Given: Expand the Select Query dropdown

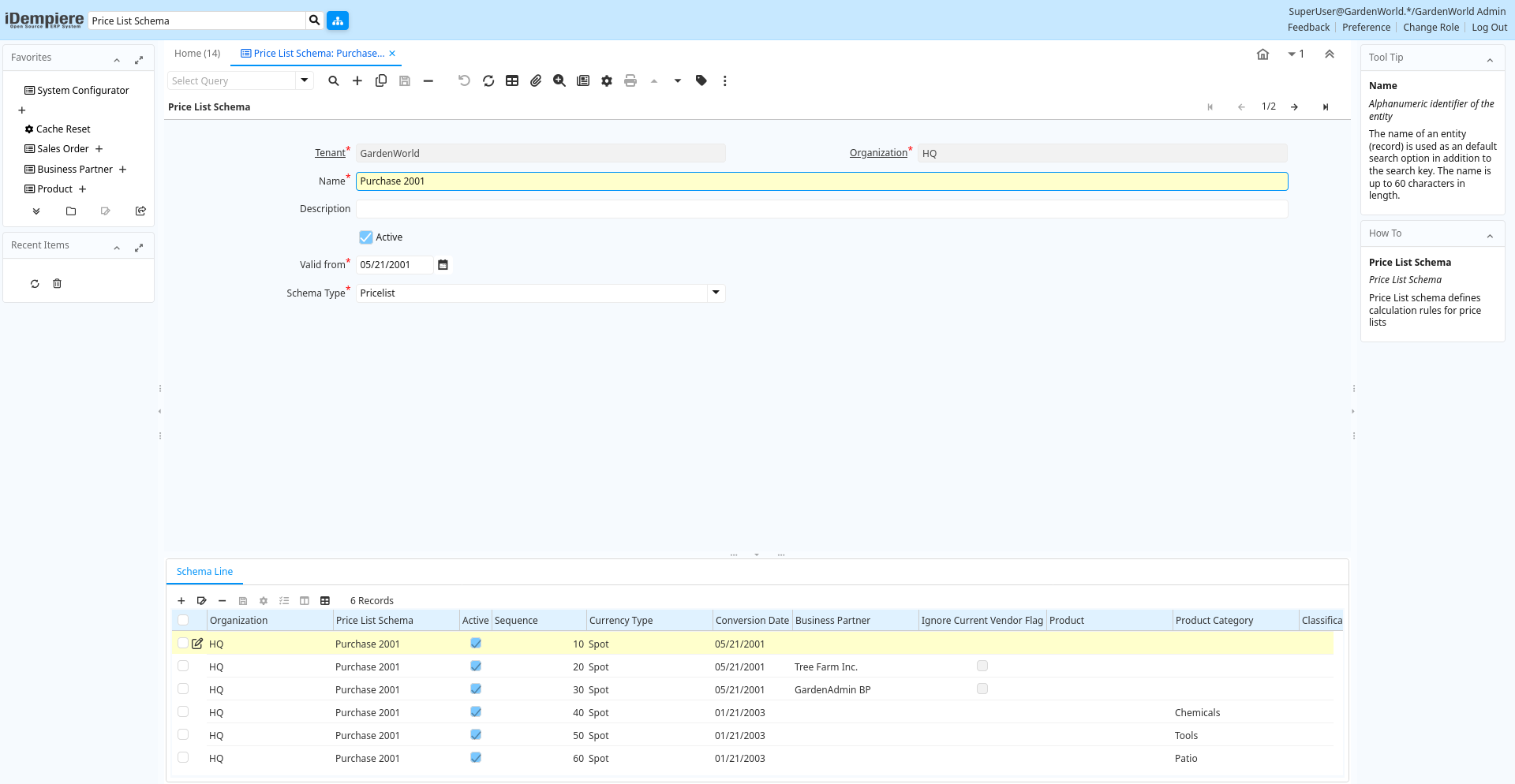Looking at the screenshot, I should pyautogui.click(x=305, y=80).
